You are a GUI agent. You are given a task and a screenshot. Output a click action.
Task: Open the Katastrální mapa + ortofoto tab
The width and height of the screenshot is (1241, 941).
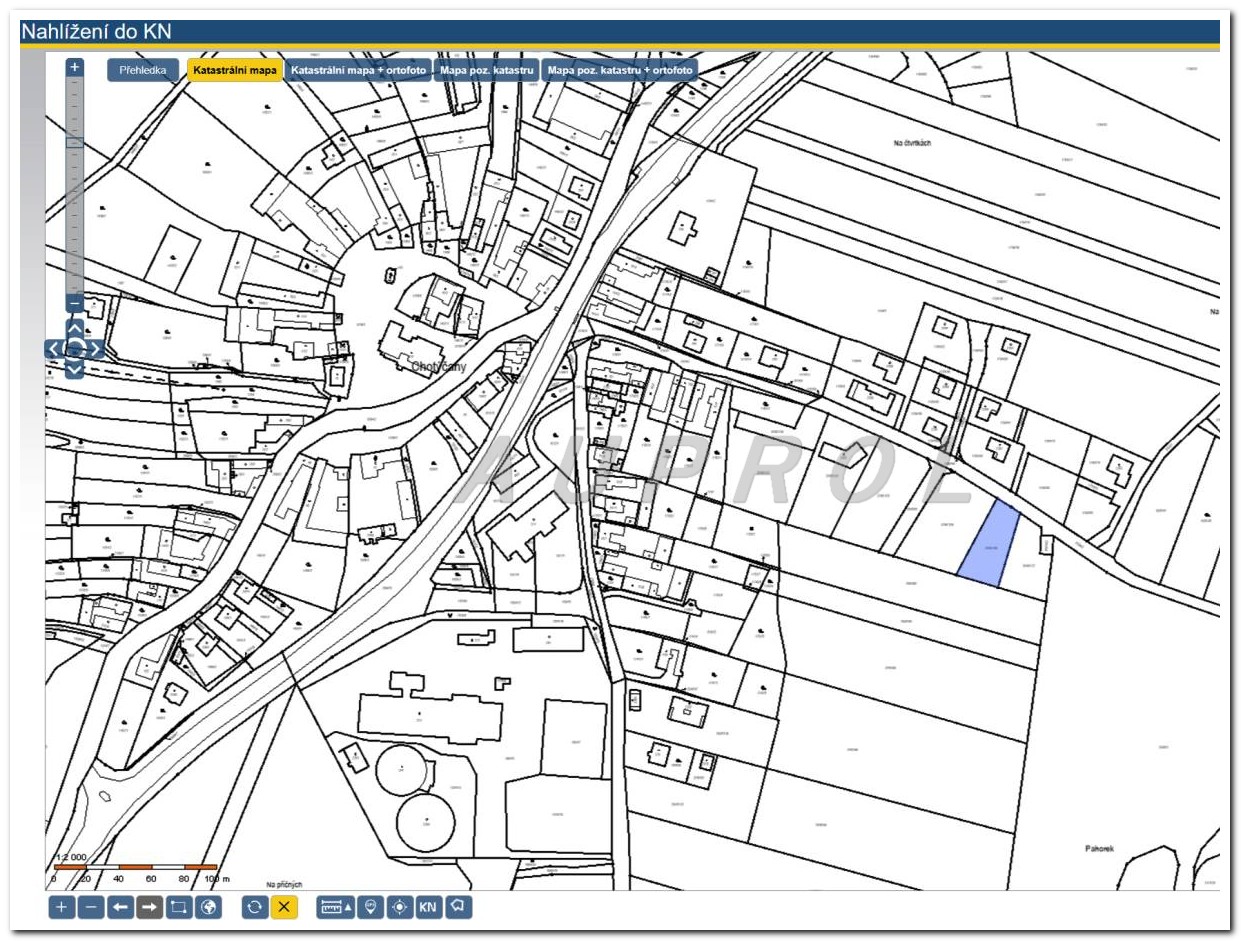359,71
